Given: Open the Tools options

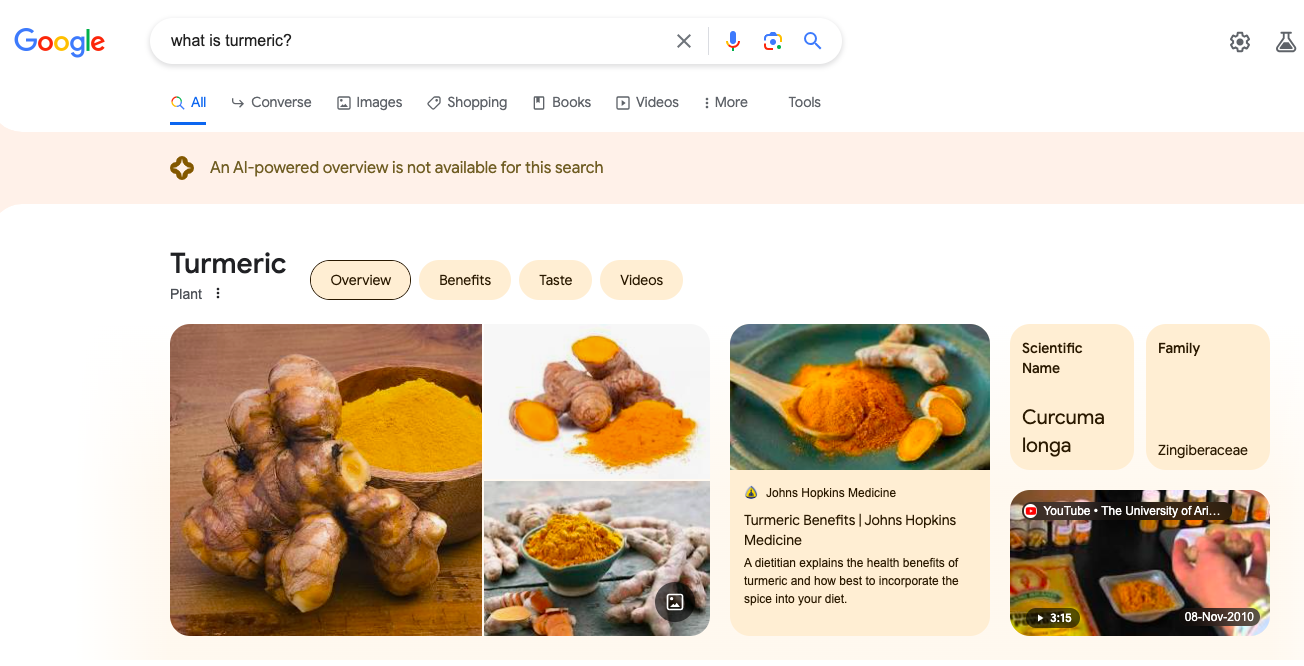Looking at the screenshot, I should [x=804, y=102].
